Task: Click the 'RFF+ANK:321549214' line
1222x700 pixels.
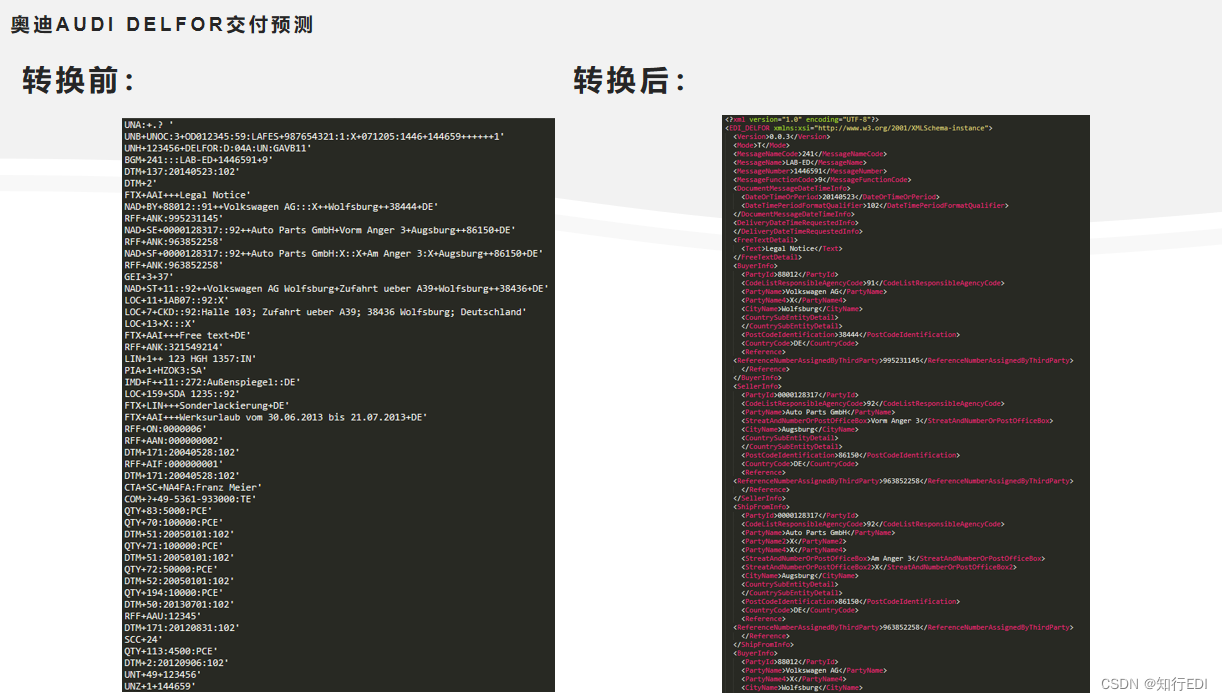Action: [173, 347]
